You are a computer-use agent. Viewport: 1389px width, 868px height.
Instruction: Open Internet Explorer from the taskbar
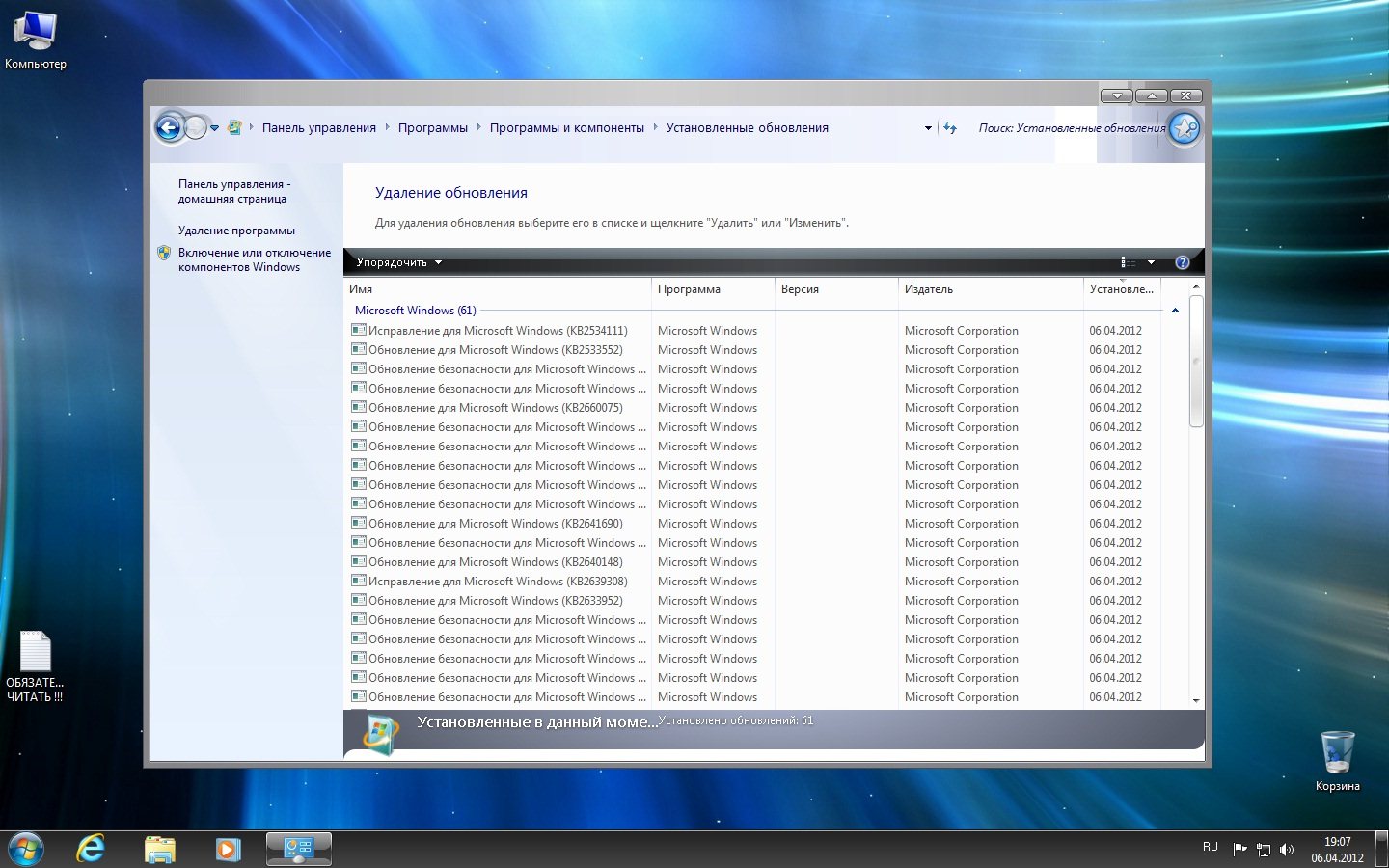pos(91,849)
